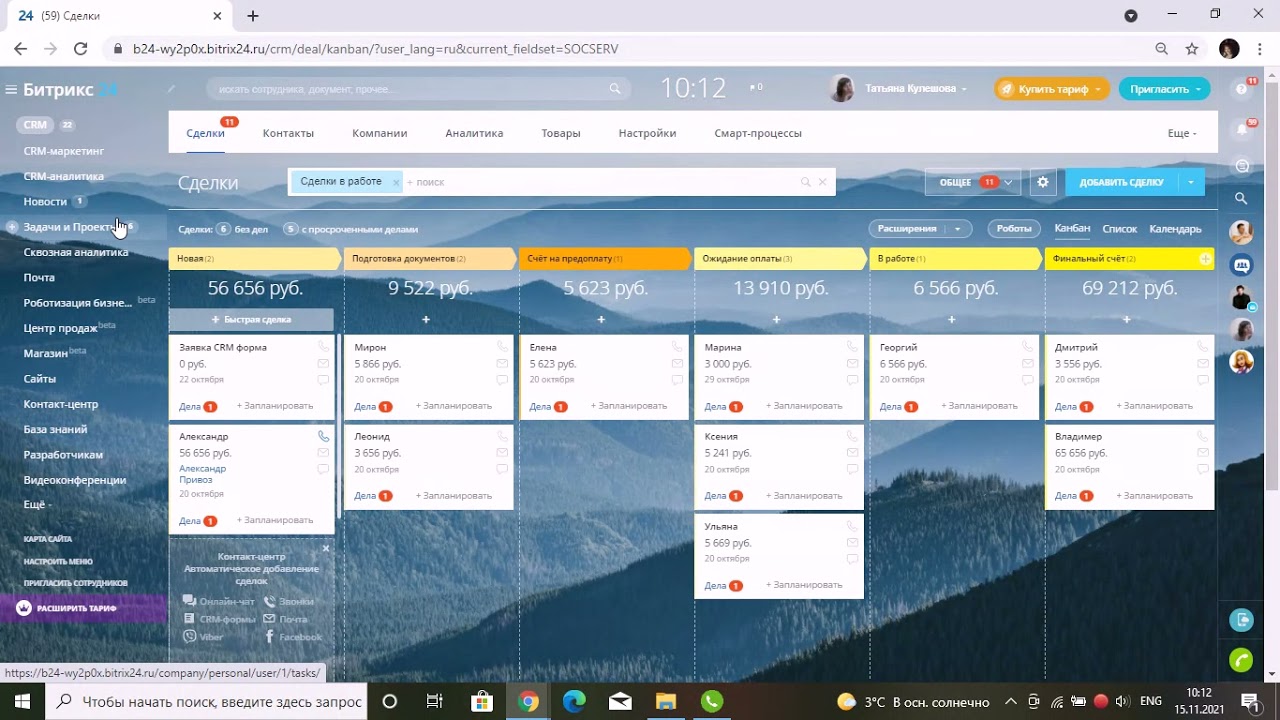Click email icon on Елена deal card
This screenshot has width=1280, height=720.
(677, 364)
